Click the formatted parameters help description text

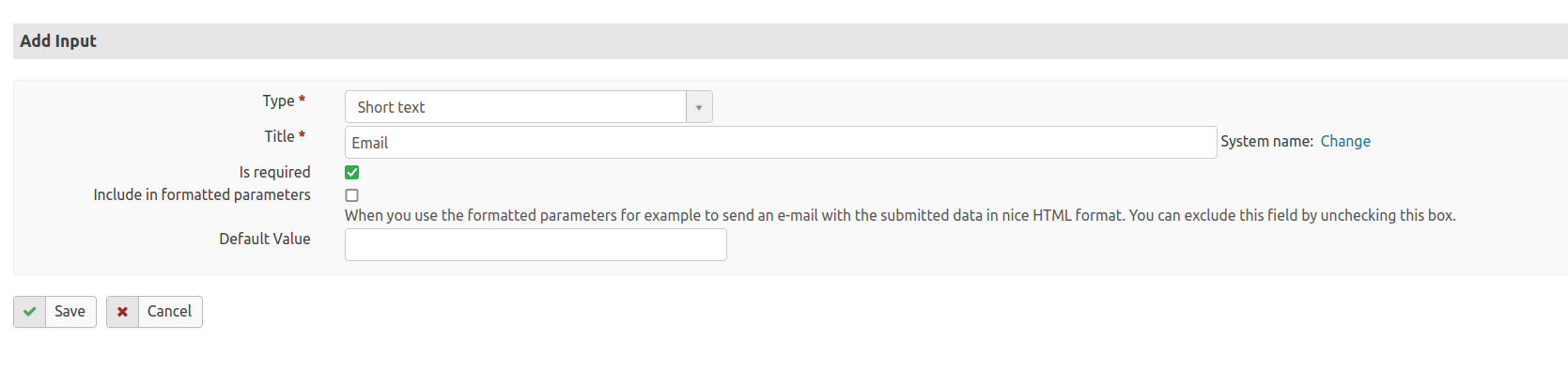pos(900,215)
